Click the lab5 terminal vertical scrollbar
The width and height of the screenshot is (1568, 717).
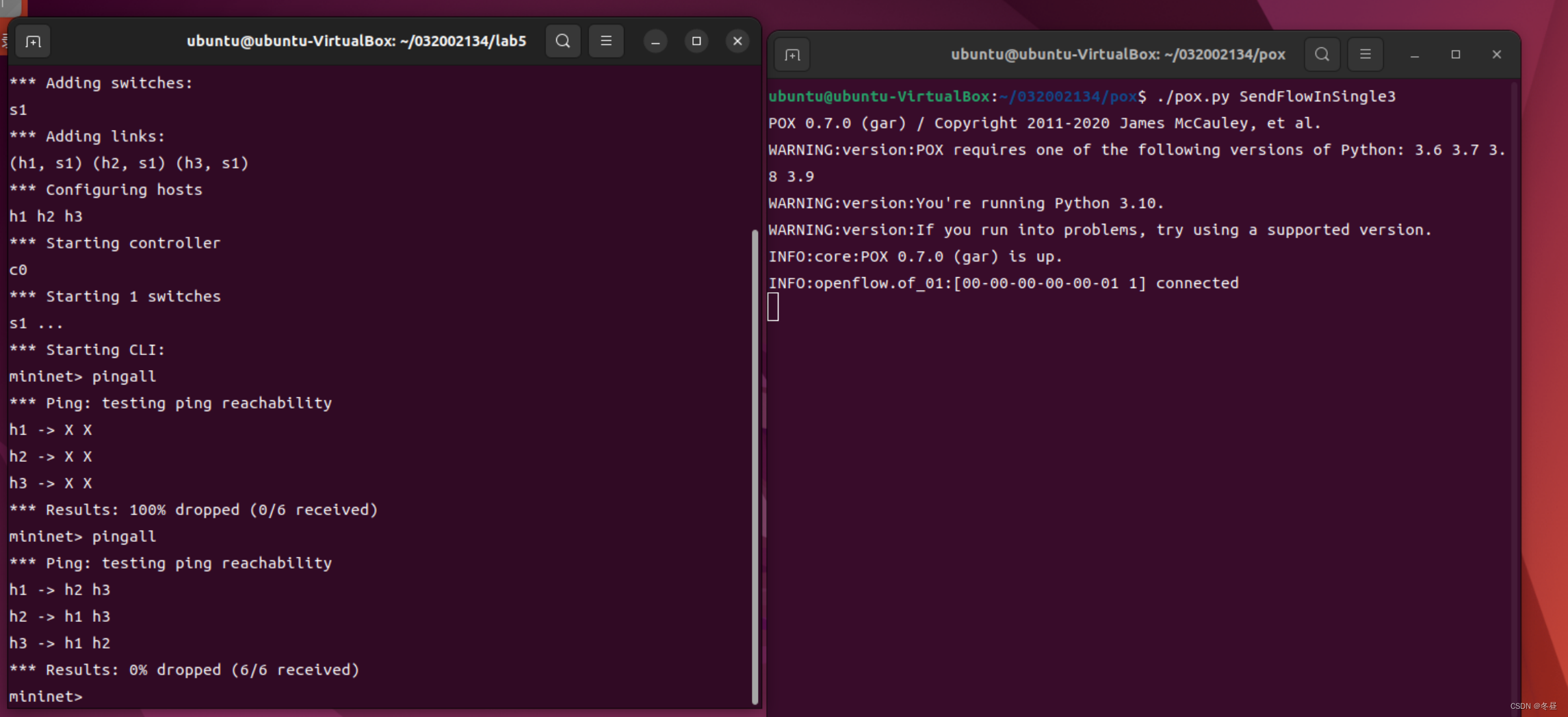[x=755, y=467]
